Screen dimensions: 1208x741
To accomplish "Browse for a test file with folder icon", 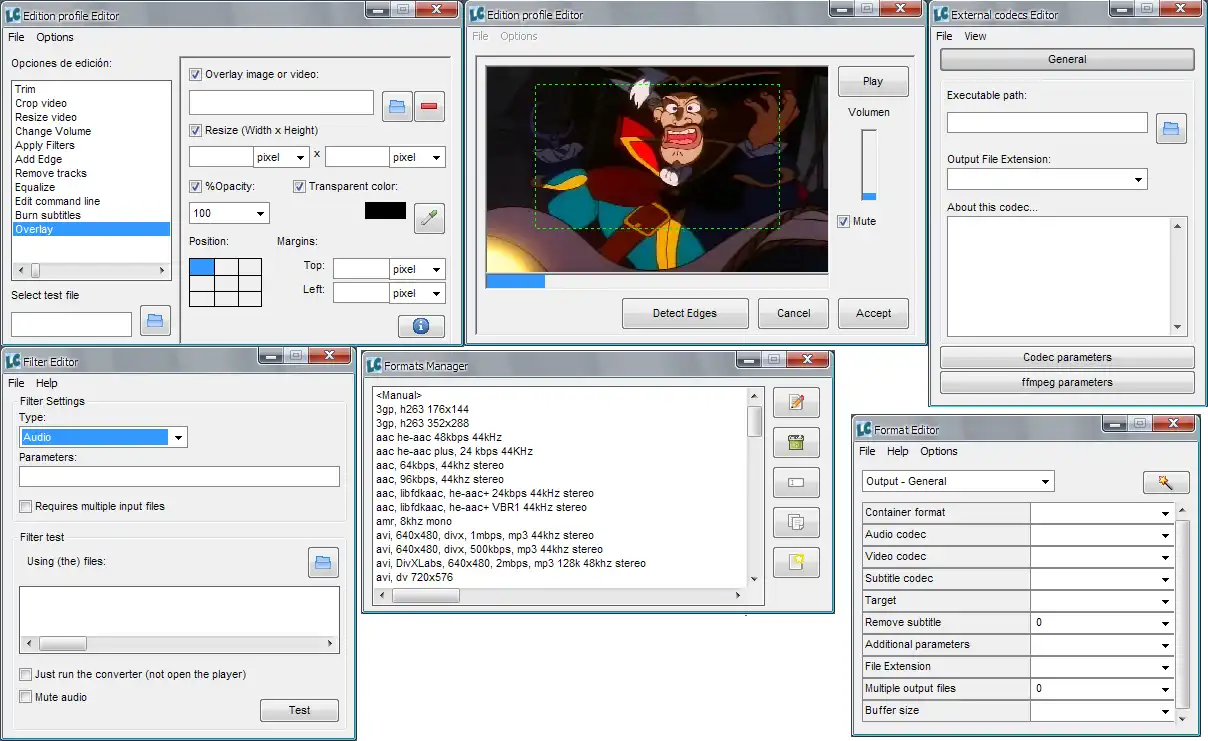I will pyautogui.click(x=155, y=320).
